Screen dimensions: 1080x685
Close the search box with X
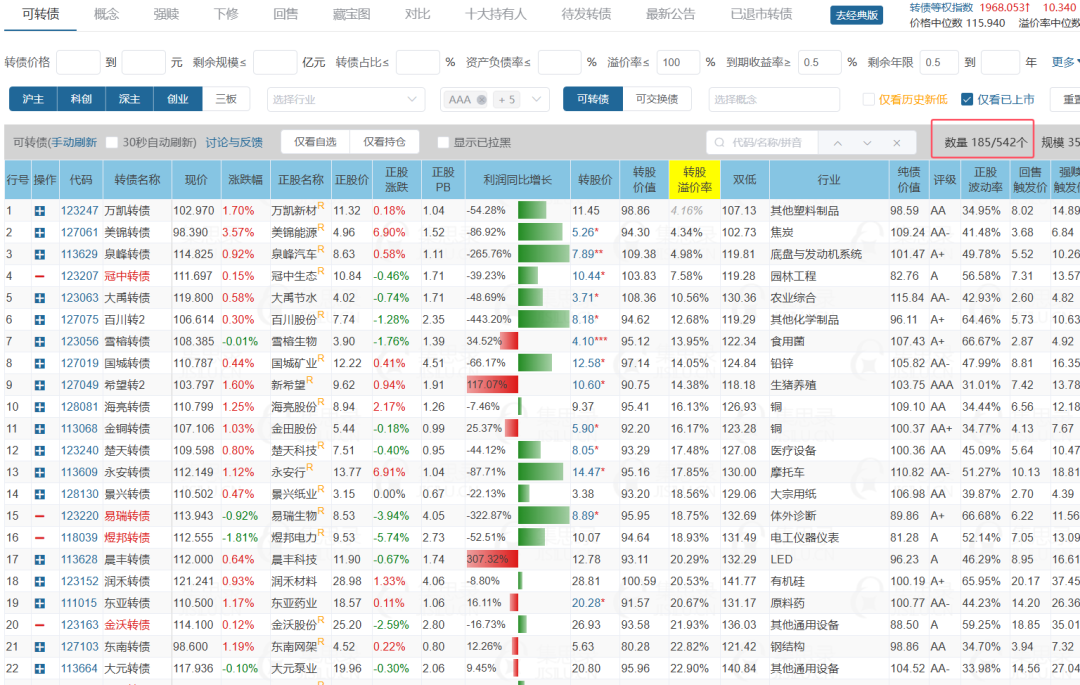(x=897, y=143)
